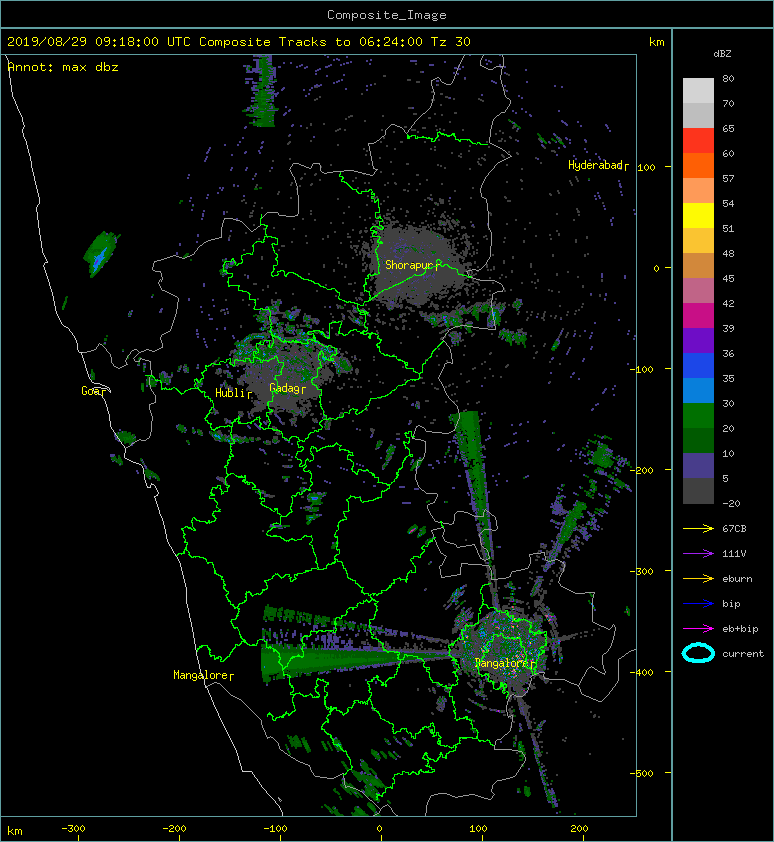Select the orange 57–60 dBZ swatch
The height and width of the screenshot is (842, 774).
click(x=698, y=166)
